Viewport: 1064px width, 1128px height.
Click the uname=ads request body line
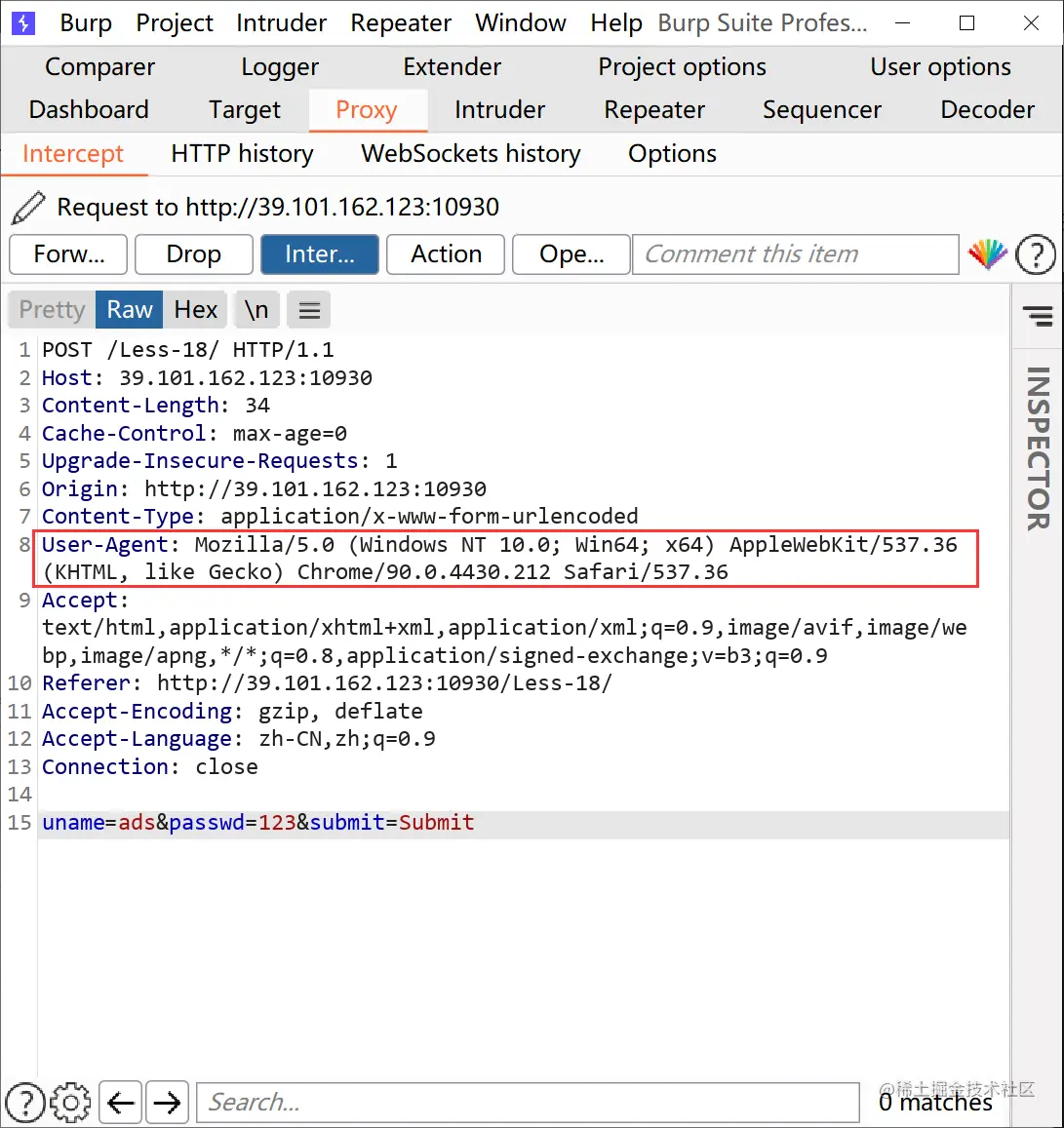(258, 822)
